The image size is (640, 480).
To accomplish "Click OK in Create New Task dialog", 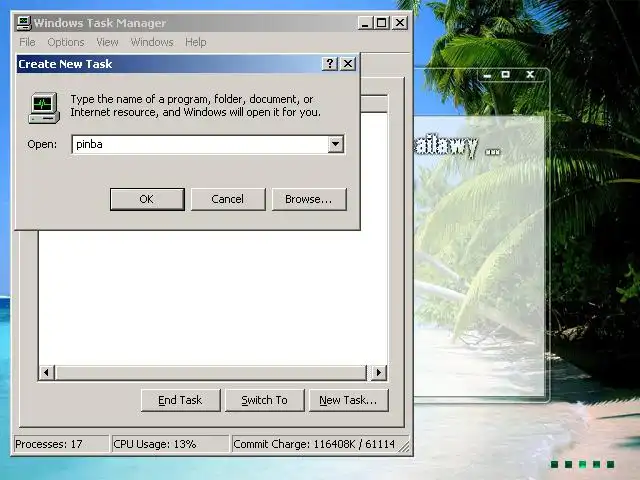I will (x=147, y=199).
